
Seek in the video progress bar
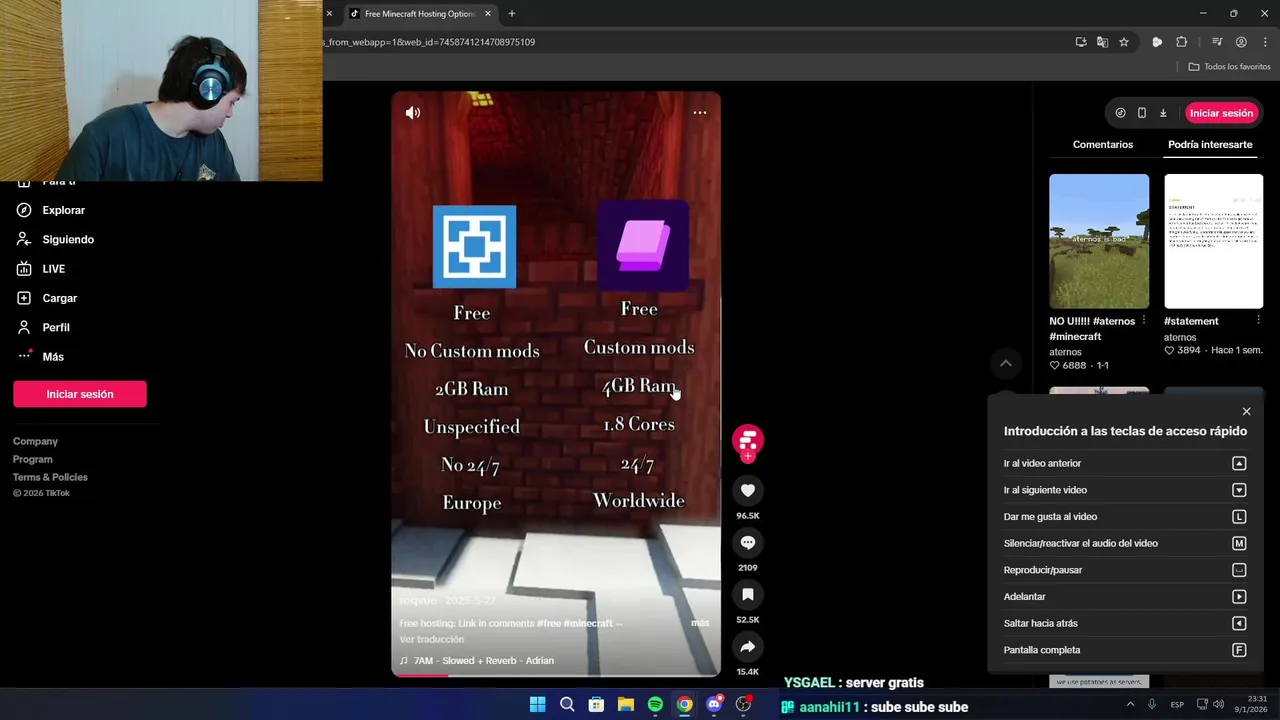556,675
